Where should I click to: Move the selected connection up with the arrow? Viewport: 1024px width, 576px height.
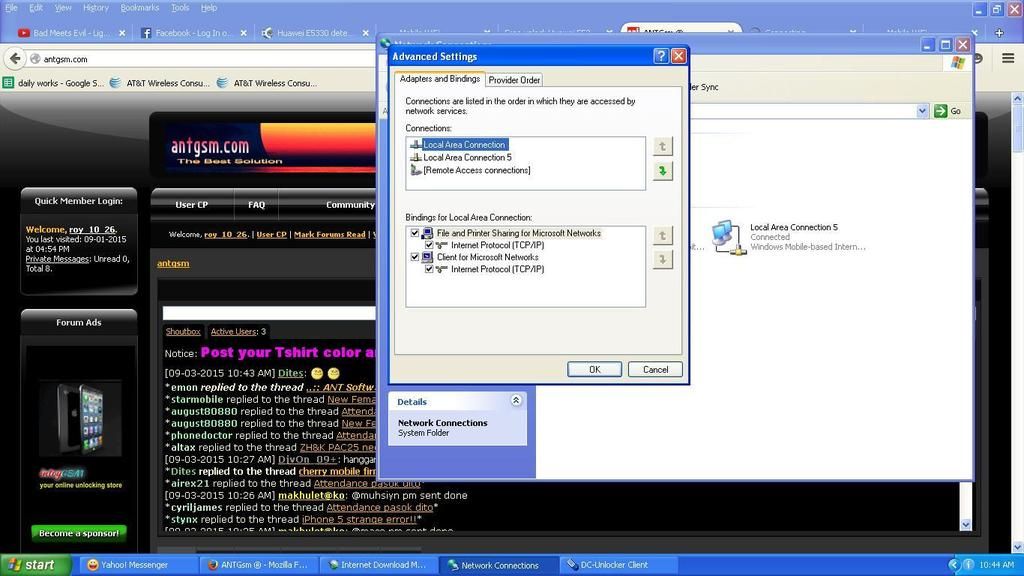tap(662, 147)
